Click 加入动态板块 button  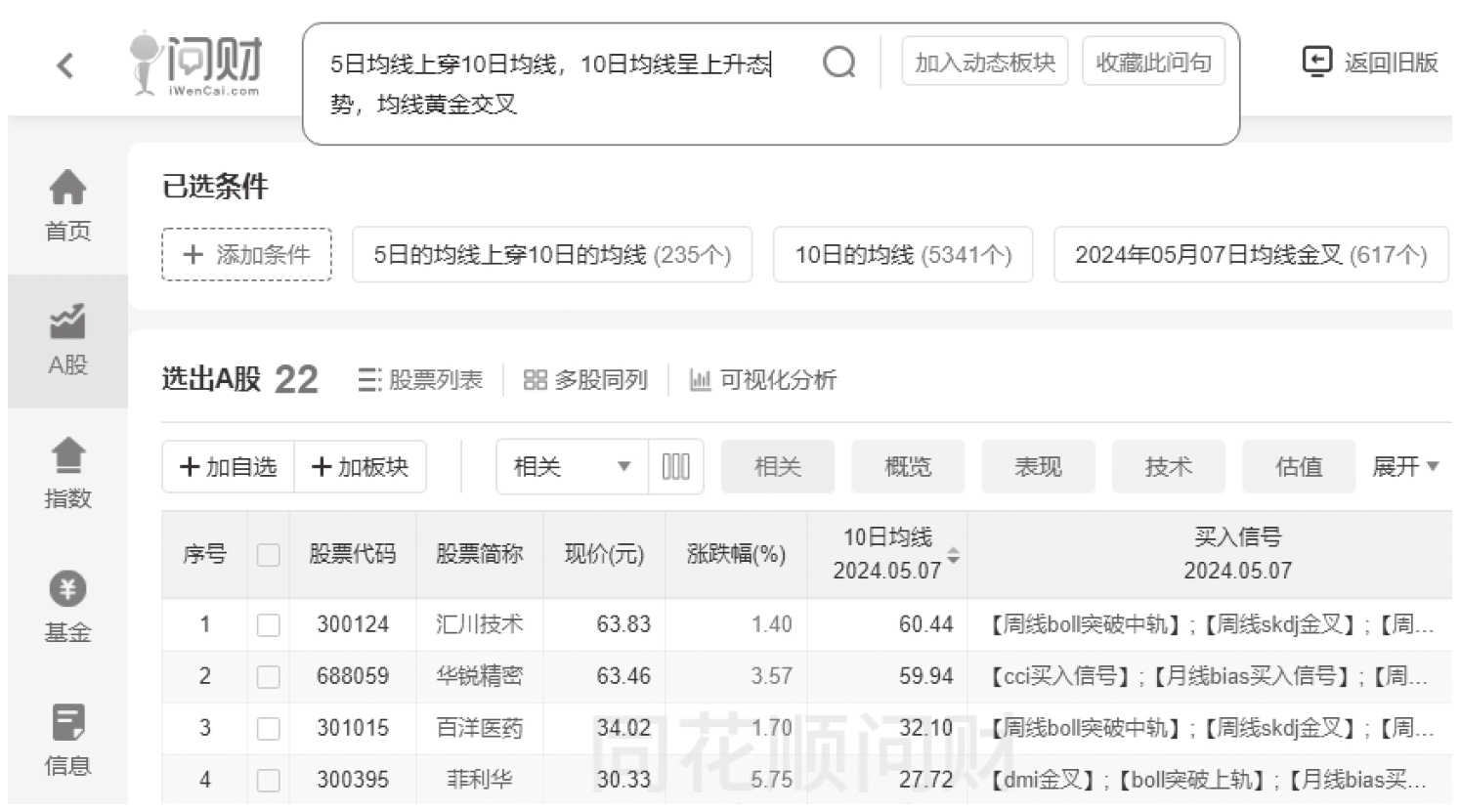(x=985, y=62)
